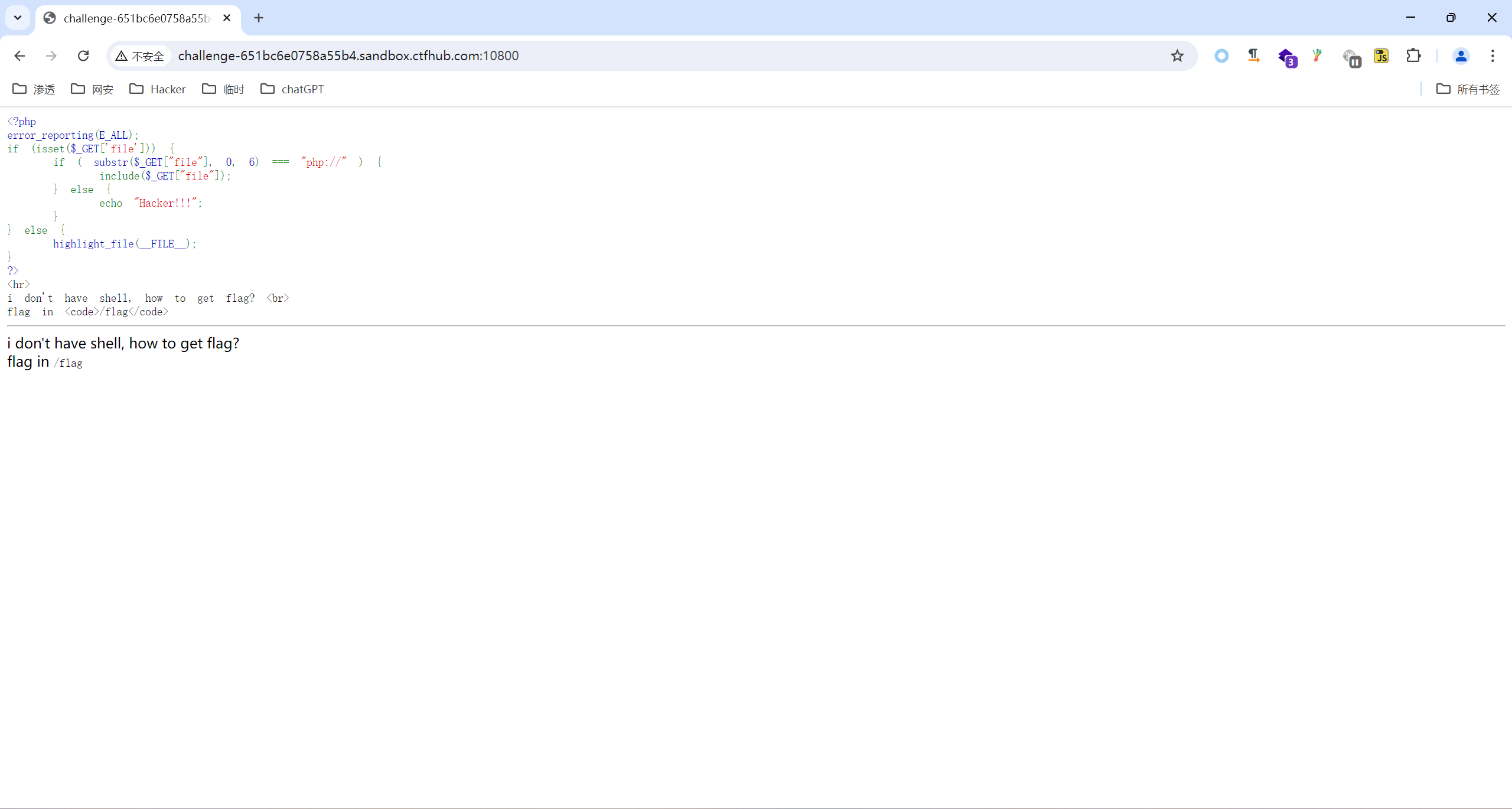
Task: Click the highlight_file link in code
Action: 94,244
